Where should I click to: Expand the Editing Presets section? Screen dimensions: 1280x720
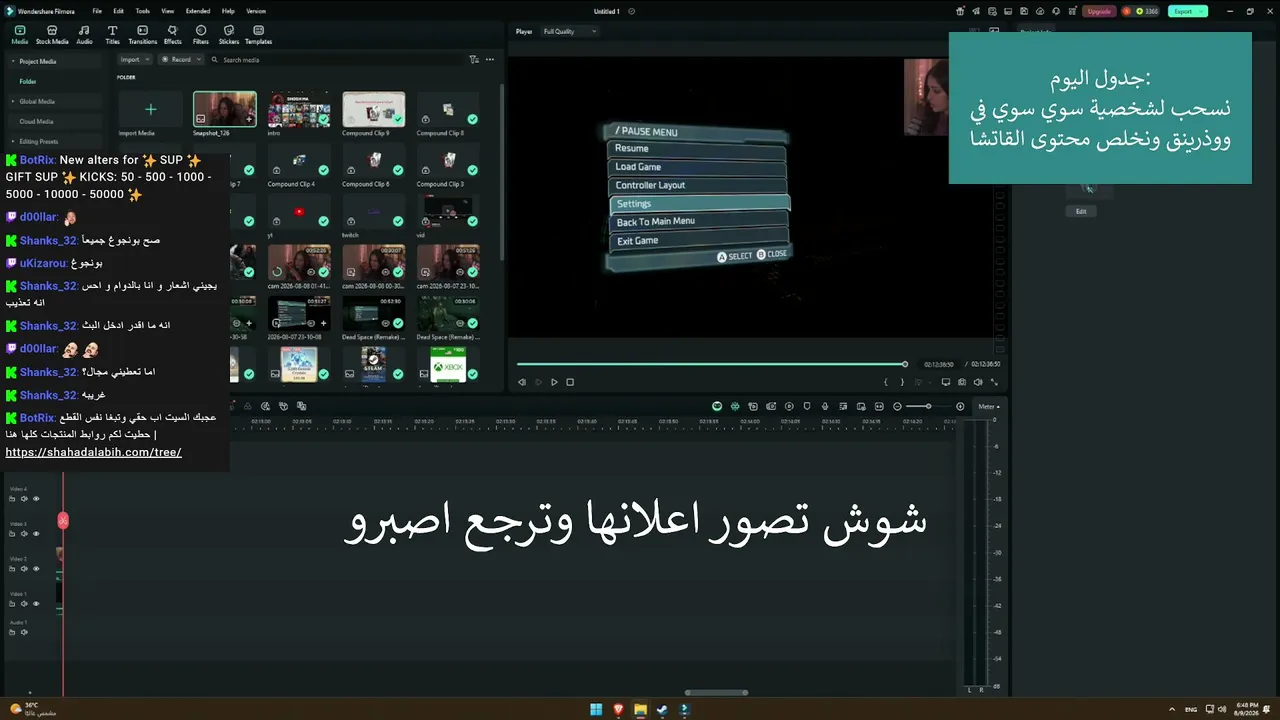12,141
